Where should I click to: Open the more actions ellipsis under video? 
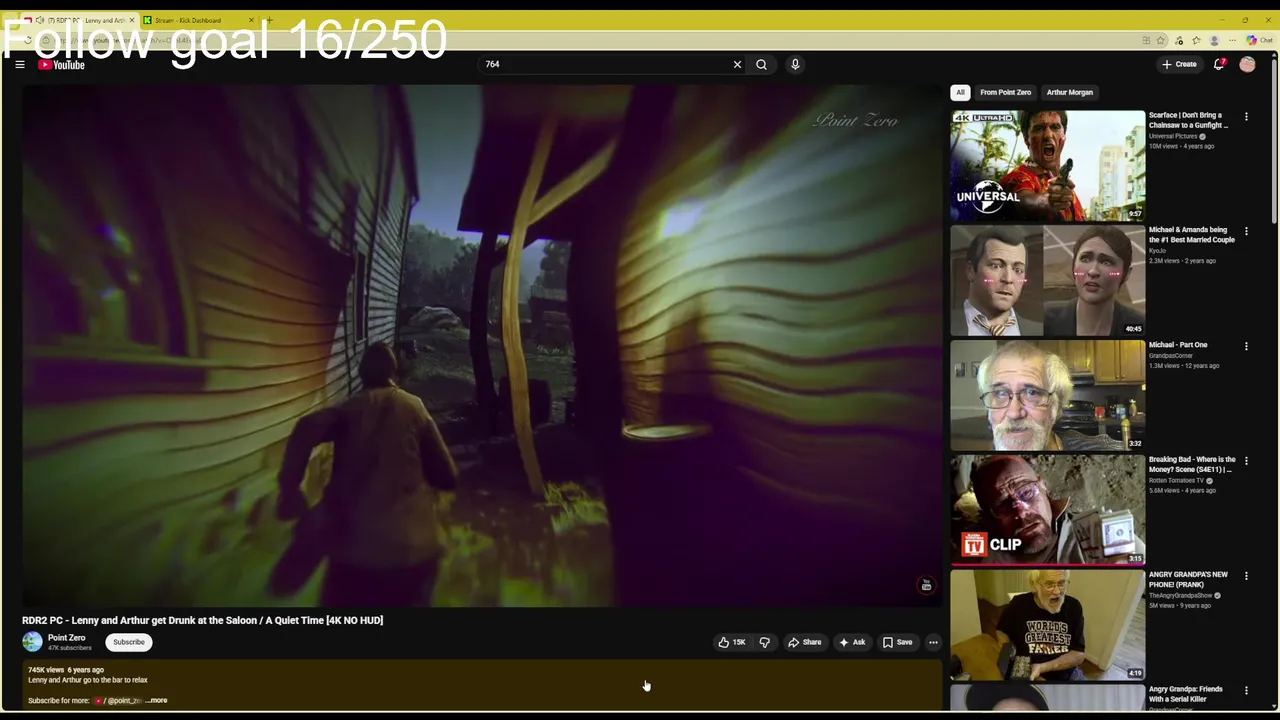(x=933, y=642)
